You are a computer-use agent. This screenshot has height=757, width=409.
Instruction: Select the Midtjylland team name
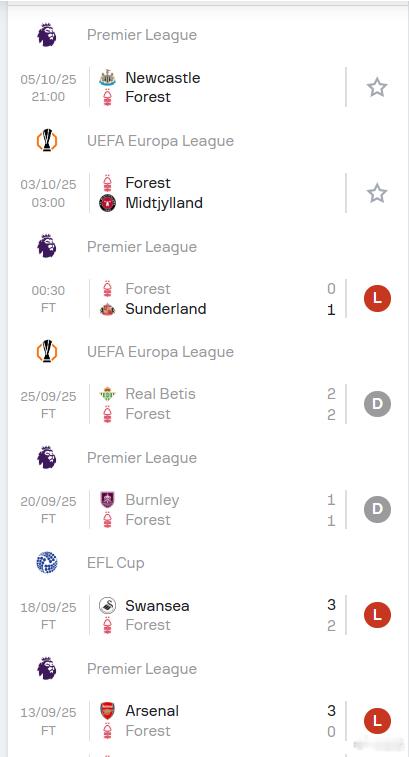(164, 203)
